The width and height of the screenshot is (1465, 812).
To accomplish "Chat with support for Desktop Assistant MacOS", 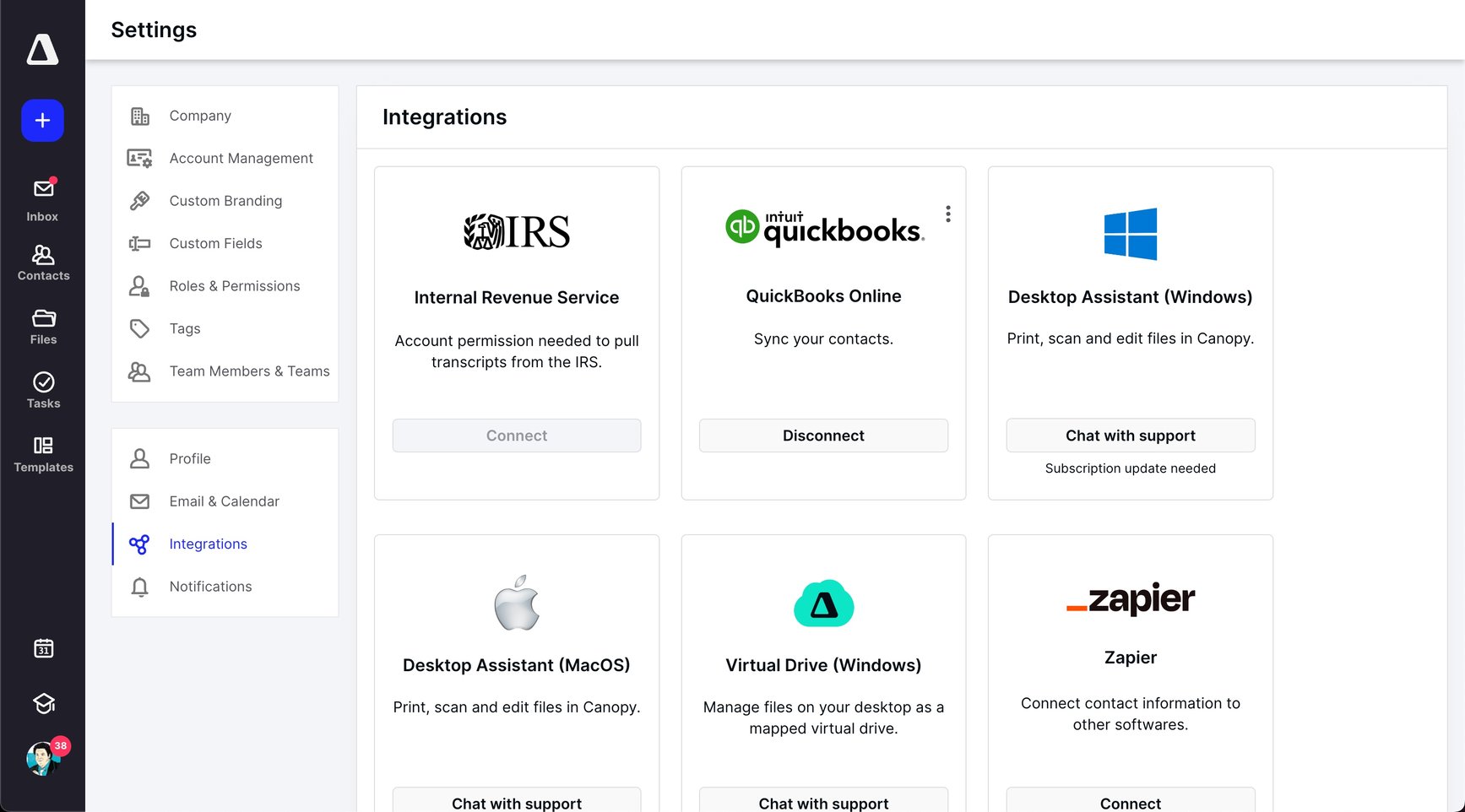I will click(x=516, y=801).
